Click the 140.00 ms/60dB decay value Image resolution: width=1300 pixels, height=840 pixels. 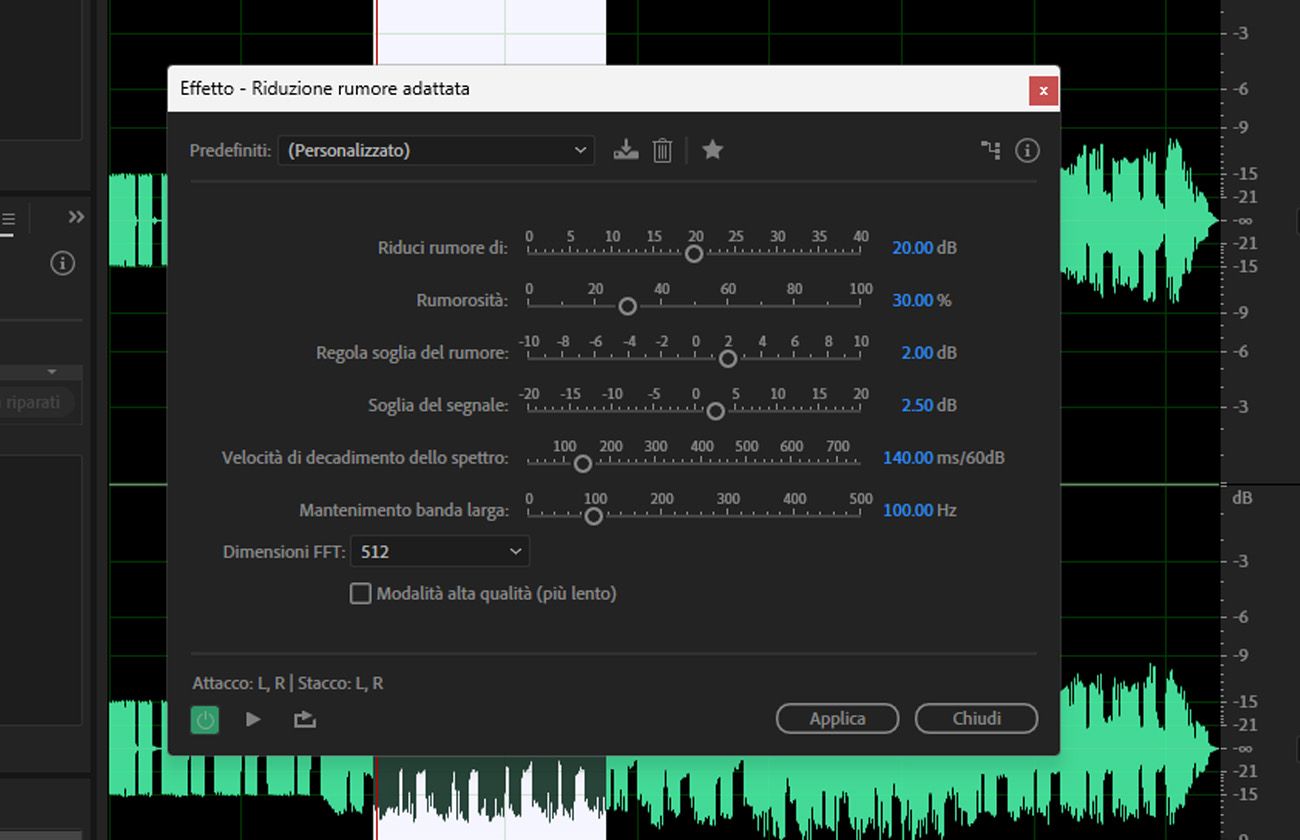pyautogui.click(x=907, y=458)
